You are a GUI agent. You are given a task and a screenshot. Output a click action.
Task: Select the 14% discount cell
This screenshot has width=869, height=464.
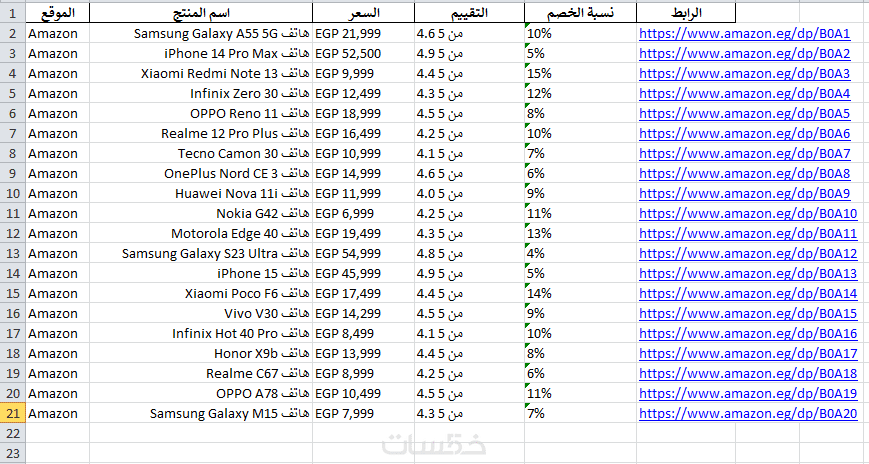[580, 293]
